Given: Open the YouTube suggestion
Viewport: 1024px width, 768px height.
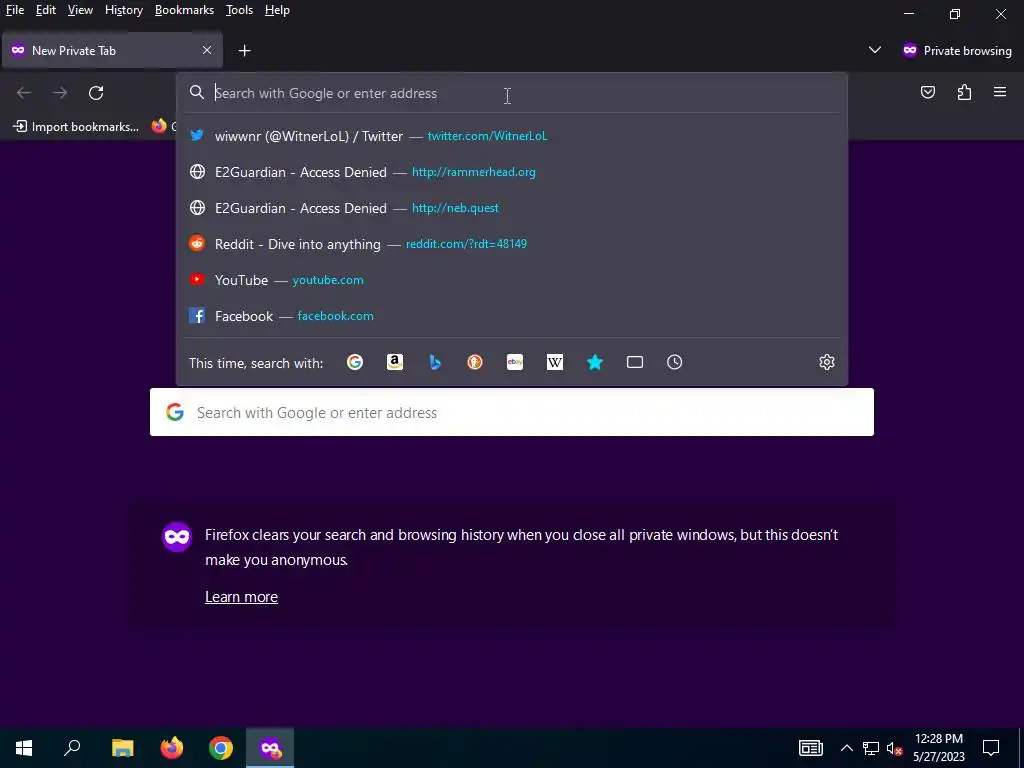Looking at the screenshot, I should tap(512, 280).
